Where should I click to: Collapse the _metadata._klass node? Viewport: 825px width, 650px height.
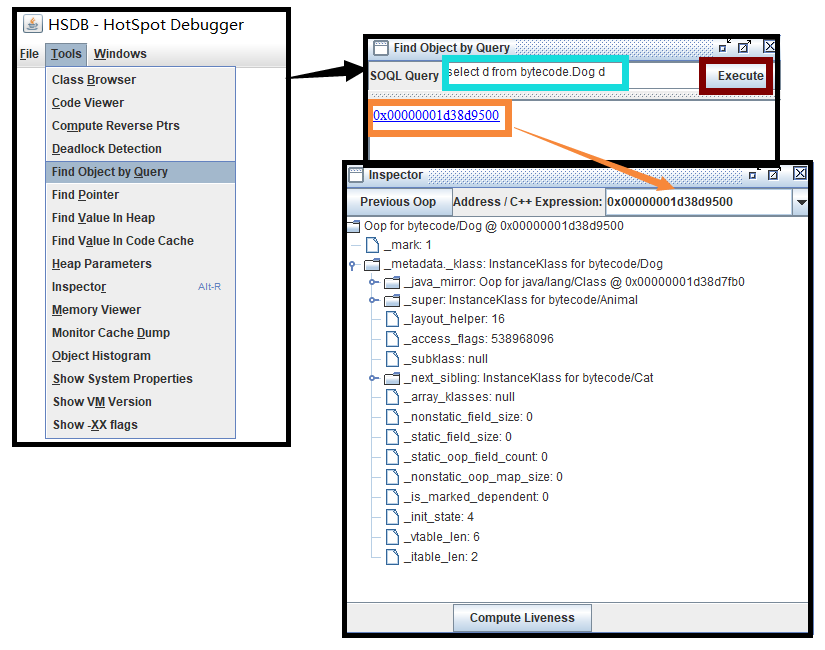[353, 265]
